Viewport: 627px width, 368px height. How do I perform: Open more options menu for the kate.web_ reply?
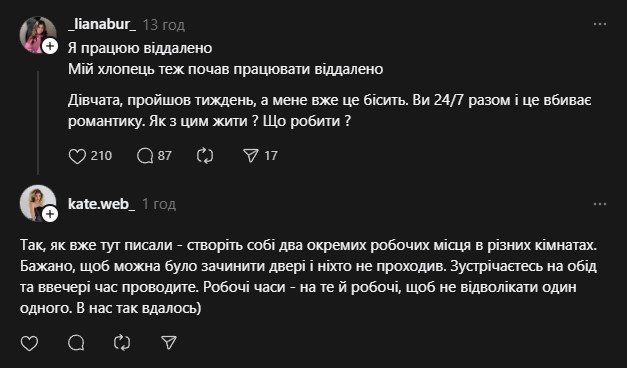coord(600,204)
